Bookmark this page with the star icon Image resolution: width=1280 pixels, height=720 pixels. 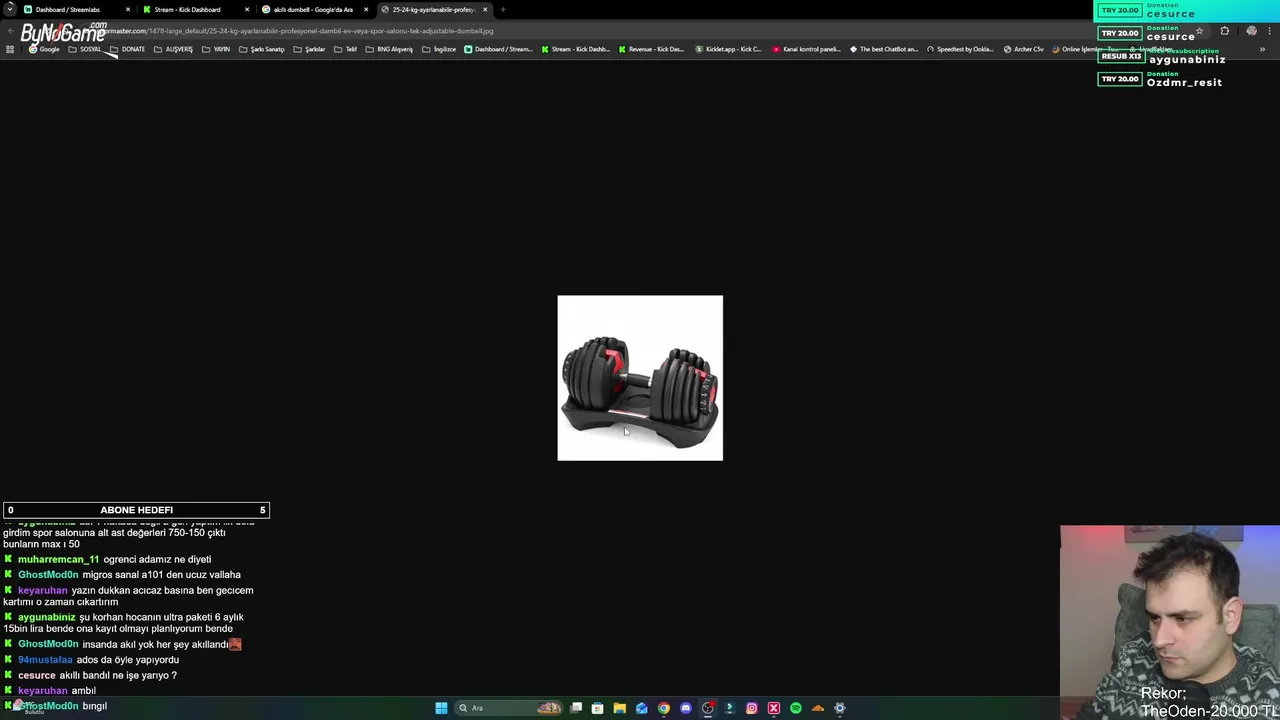(x=1200, y=31)
